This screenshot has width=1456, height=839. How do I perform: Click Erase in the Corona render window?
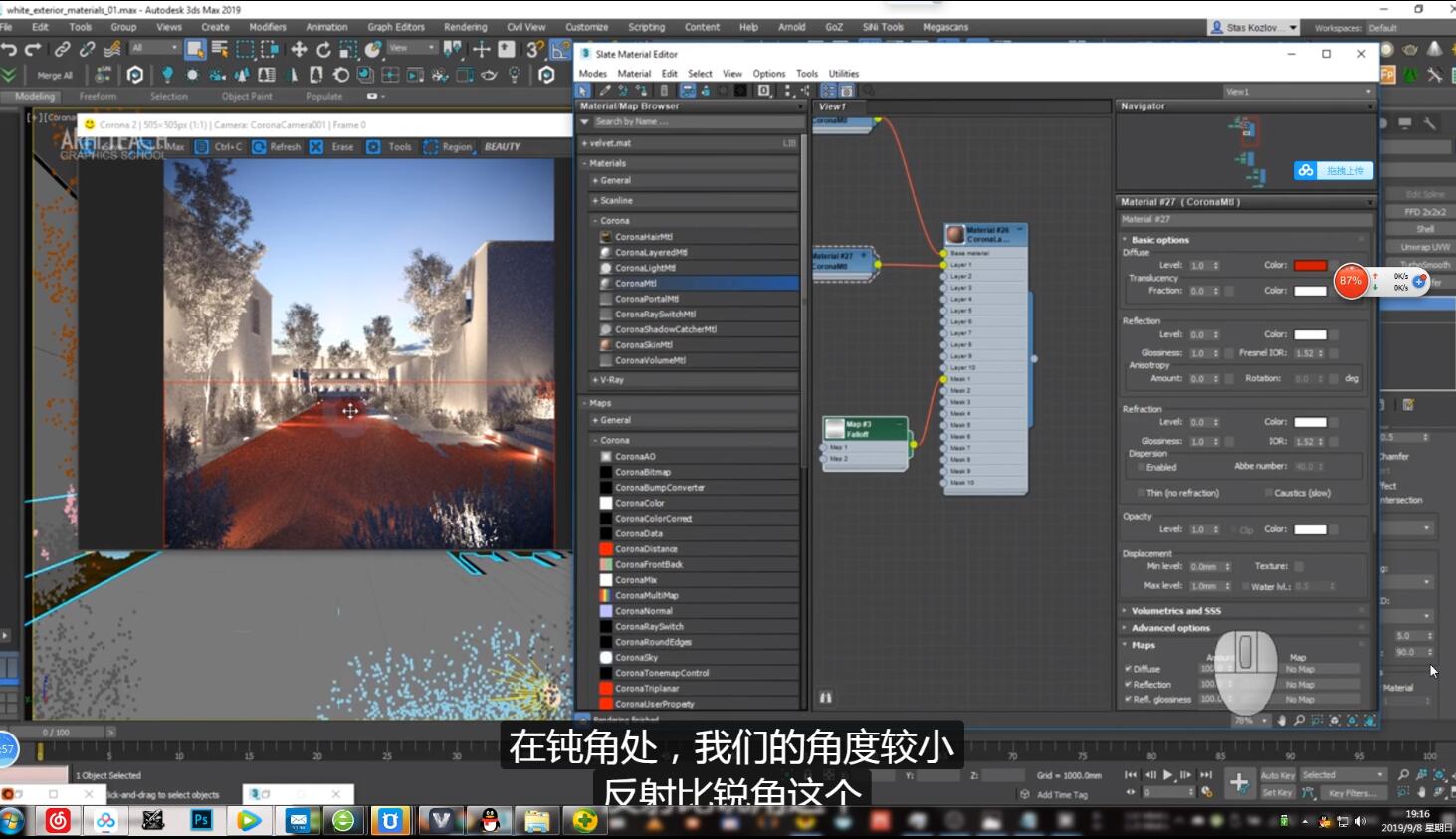pos(332,146)
